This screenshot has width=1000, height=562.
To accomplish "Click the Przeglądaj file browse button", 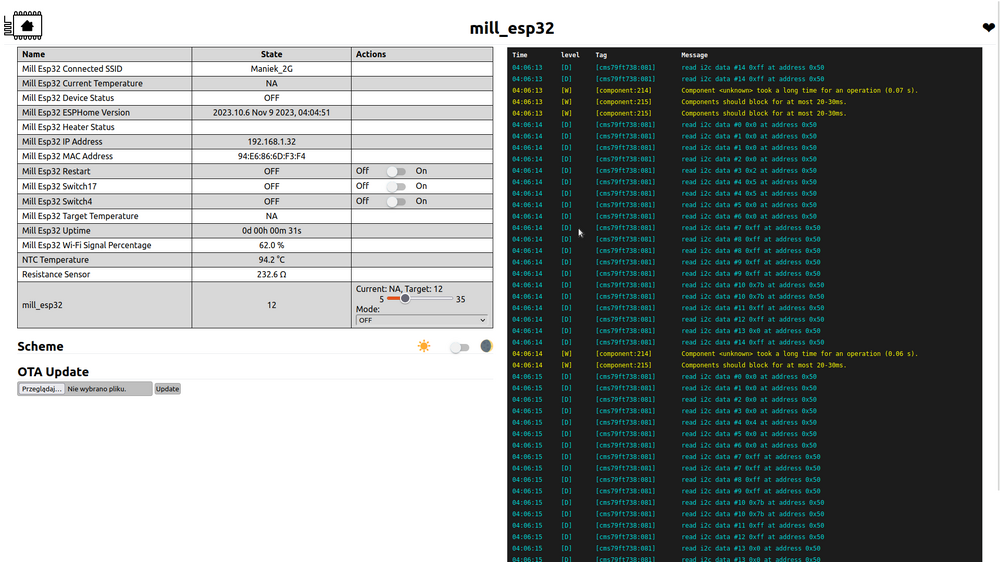I will (42, 389).
